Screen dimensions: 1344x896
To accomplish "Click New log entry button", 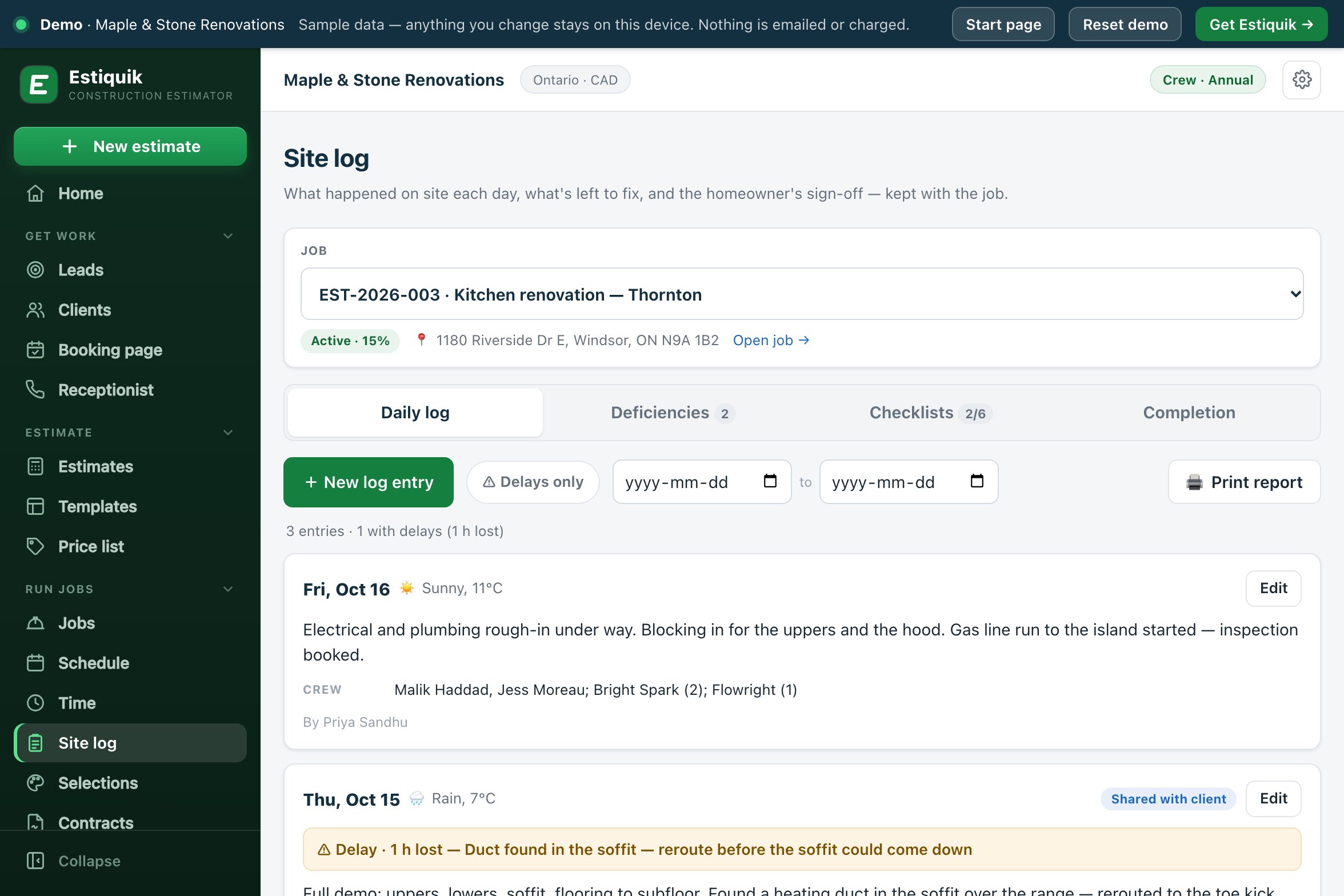I will pos(369,482).
